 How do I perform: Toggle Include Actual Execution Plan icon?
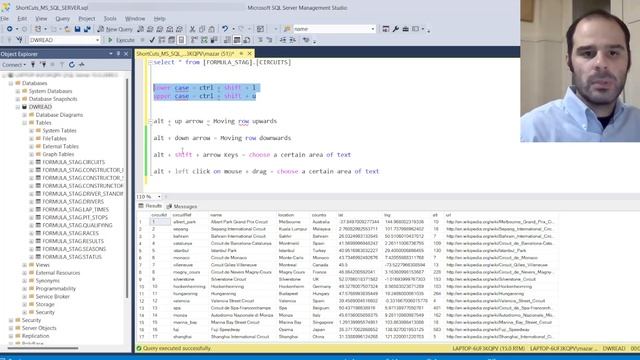193,40
